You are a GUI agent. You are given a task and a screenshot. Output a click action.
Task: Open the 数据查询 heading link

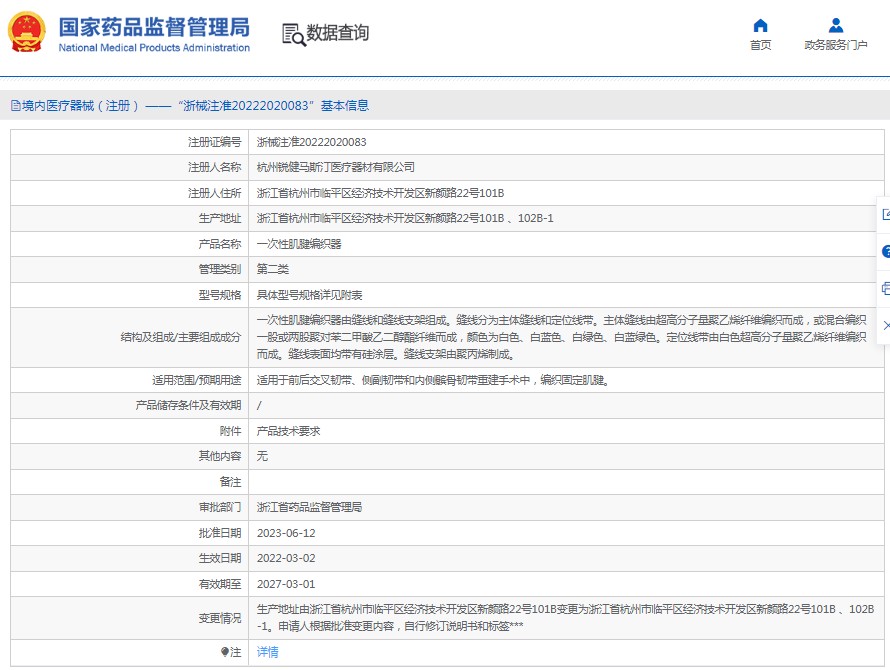pyautogui.click(x=338, y=33)
